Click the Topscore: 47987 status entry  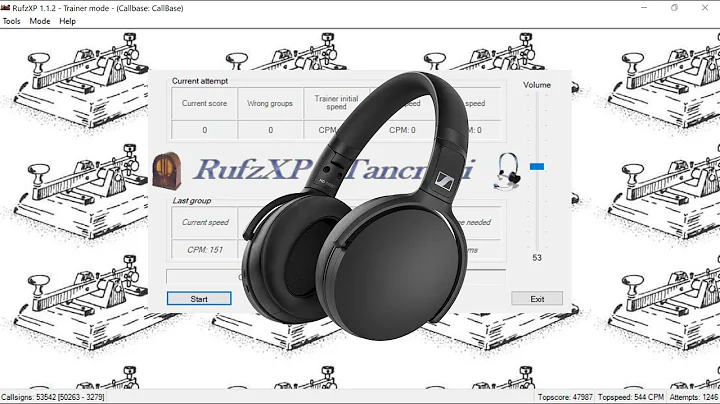click(x=565, y=397)
